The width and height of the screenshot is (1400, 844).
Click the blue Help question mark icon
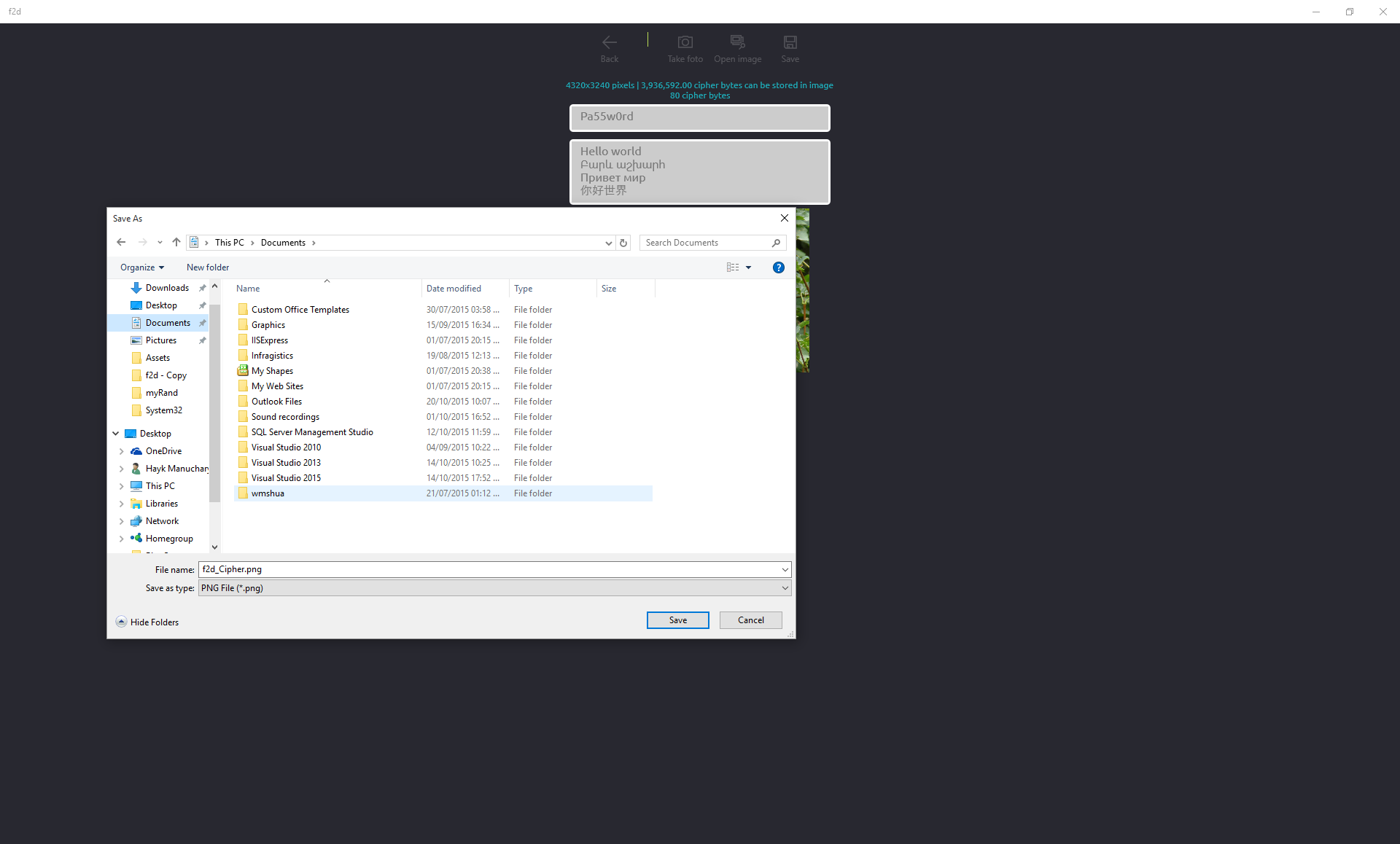[778, 267]
